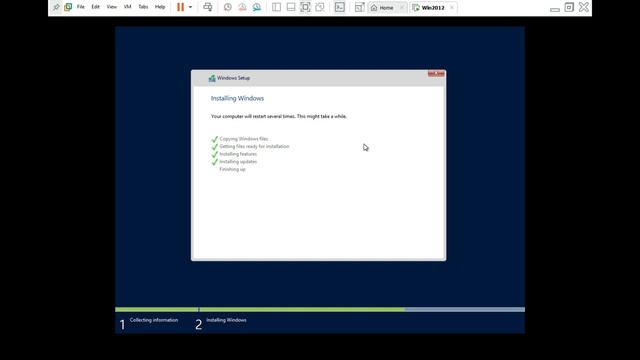This screenshot has height=360, width=640.
Task: Close the Windows Setup dialog
Action: coord(436,73)
